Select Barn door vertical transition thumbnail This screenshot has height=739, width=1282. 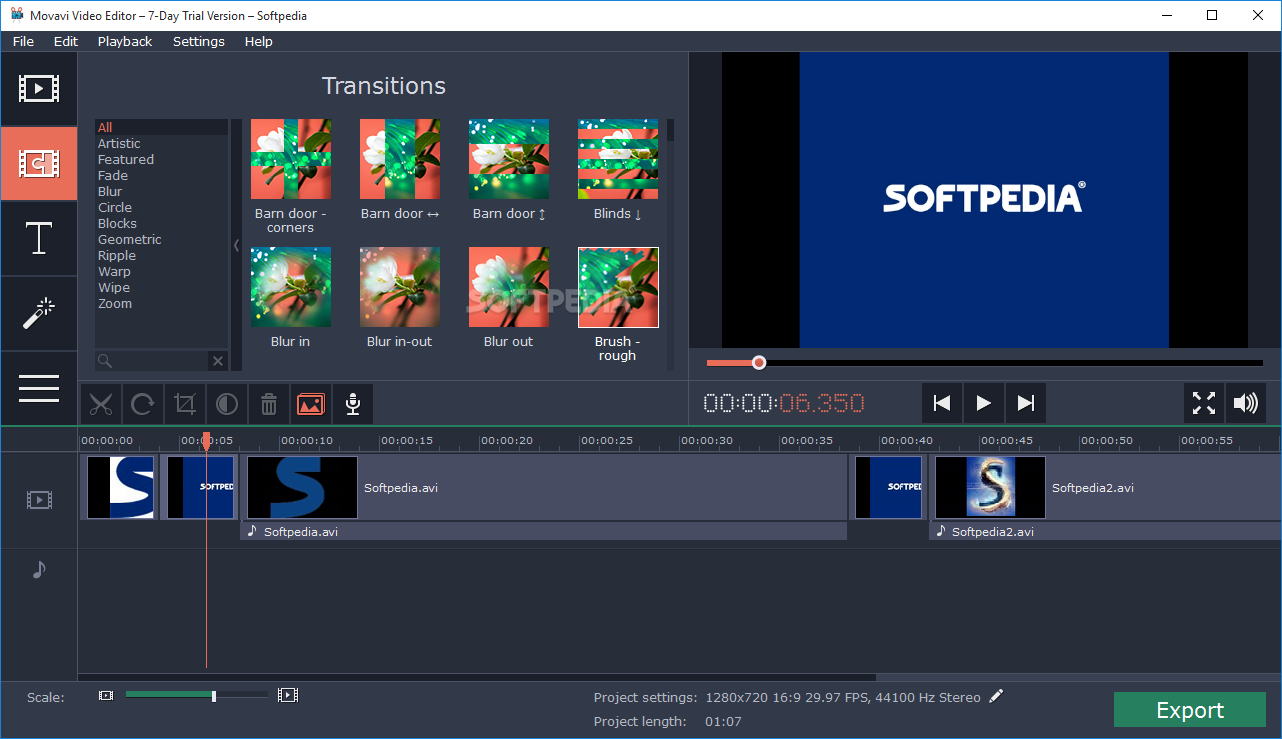(509, 159)
